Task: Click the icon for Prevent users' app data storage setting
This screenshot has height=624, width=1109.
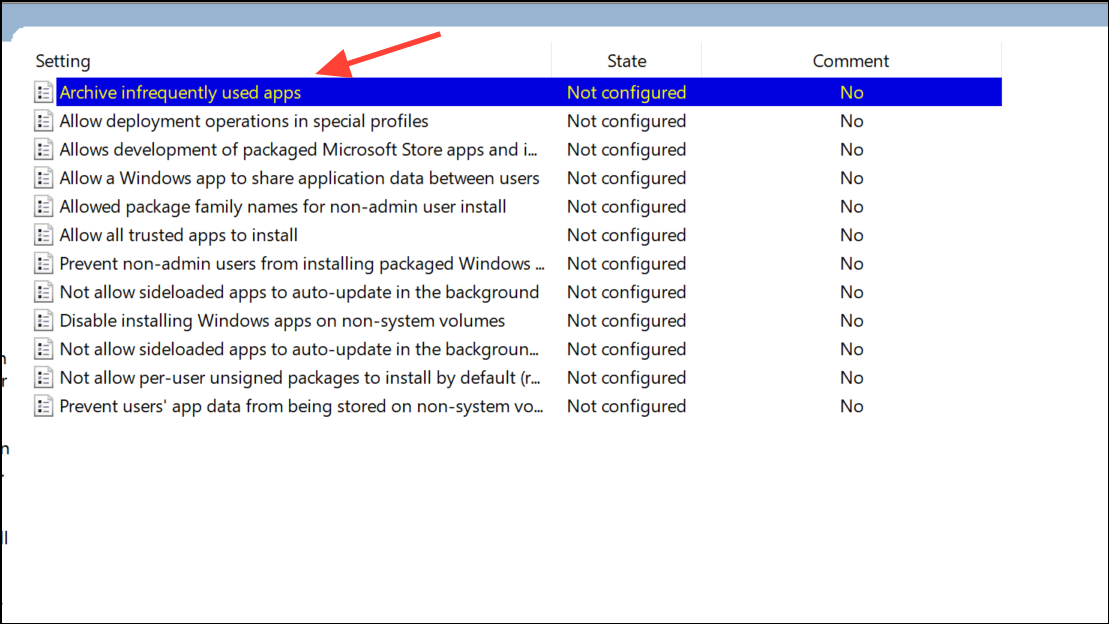Action: point(43,406)
